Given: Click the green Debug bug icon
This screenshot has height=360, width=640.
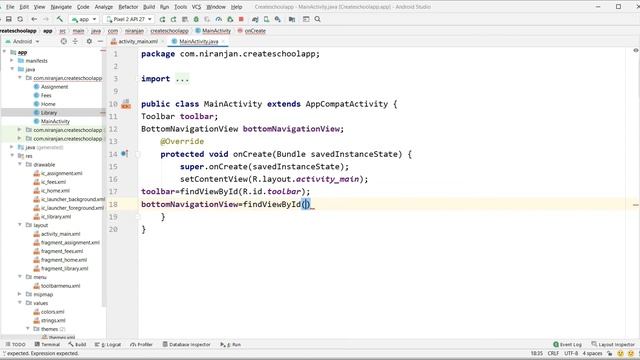Looking at the screenshot, I should tap(196, 19).
